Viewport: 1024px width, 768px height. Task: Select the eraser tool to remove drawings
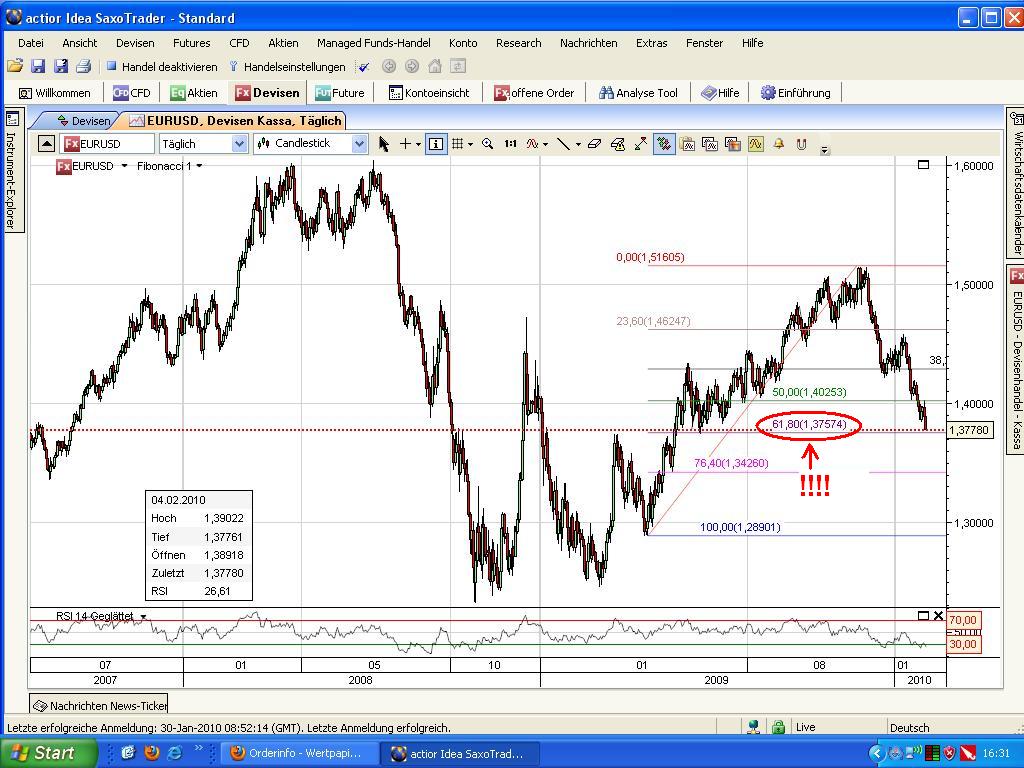pos(594,143)
